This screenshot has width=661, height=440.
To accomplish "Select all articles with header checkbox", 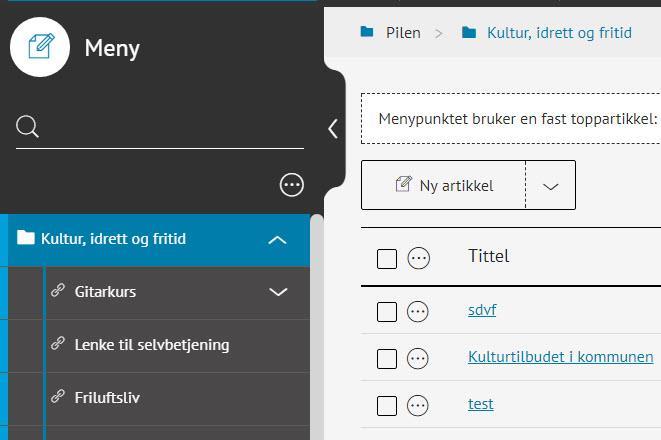I will point(387,259).
